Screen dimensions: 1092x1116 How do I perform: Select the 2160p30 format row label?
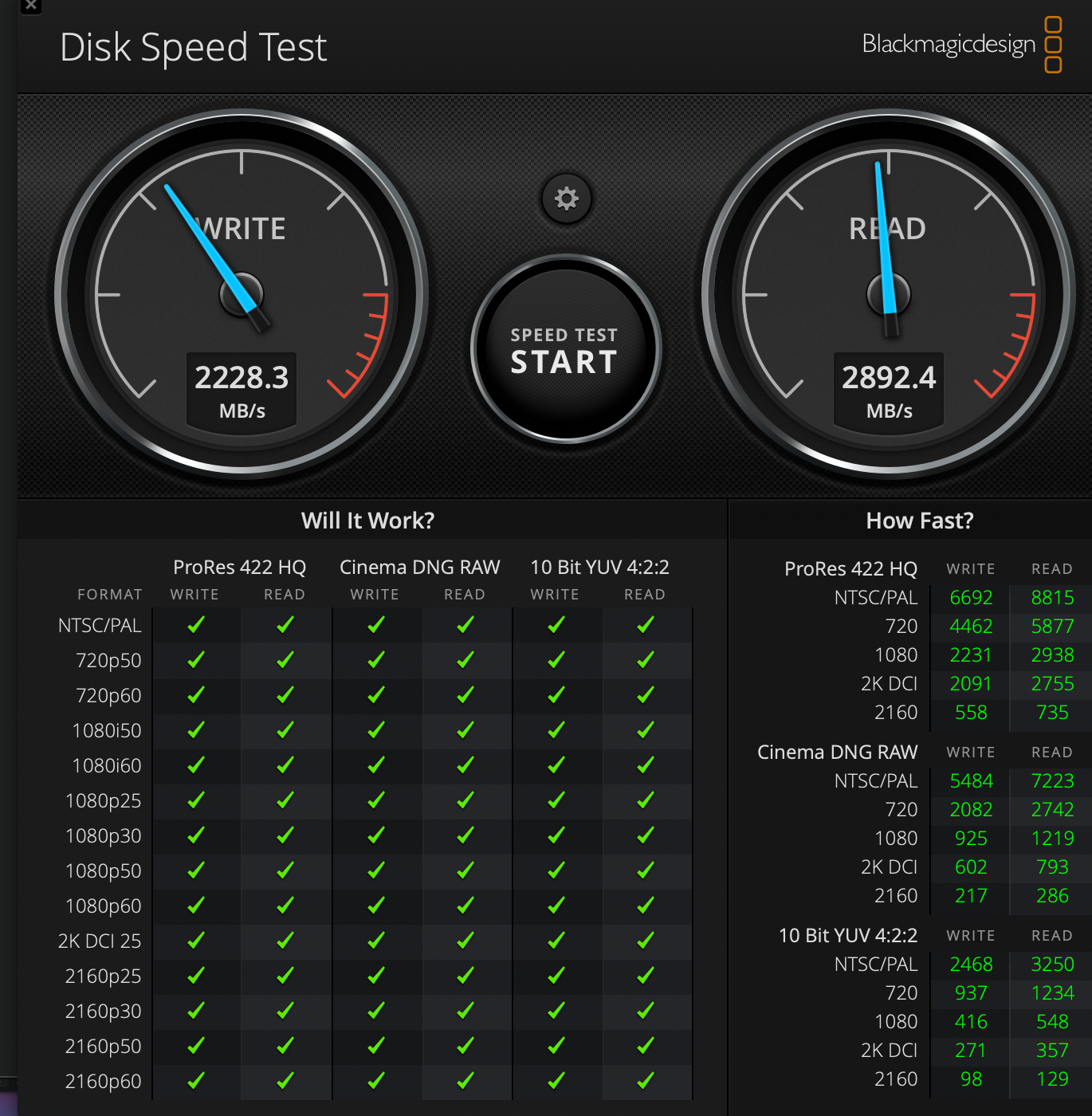pos(104,1012)
